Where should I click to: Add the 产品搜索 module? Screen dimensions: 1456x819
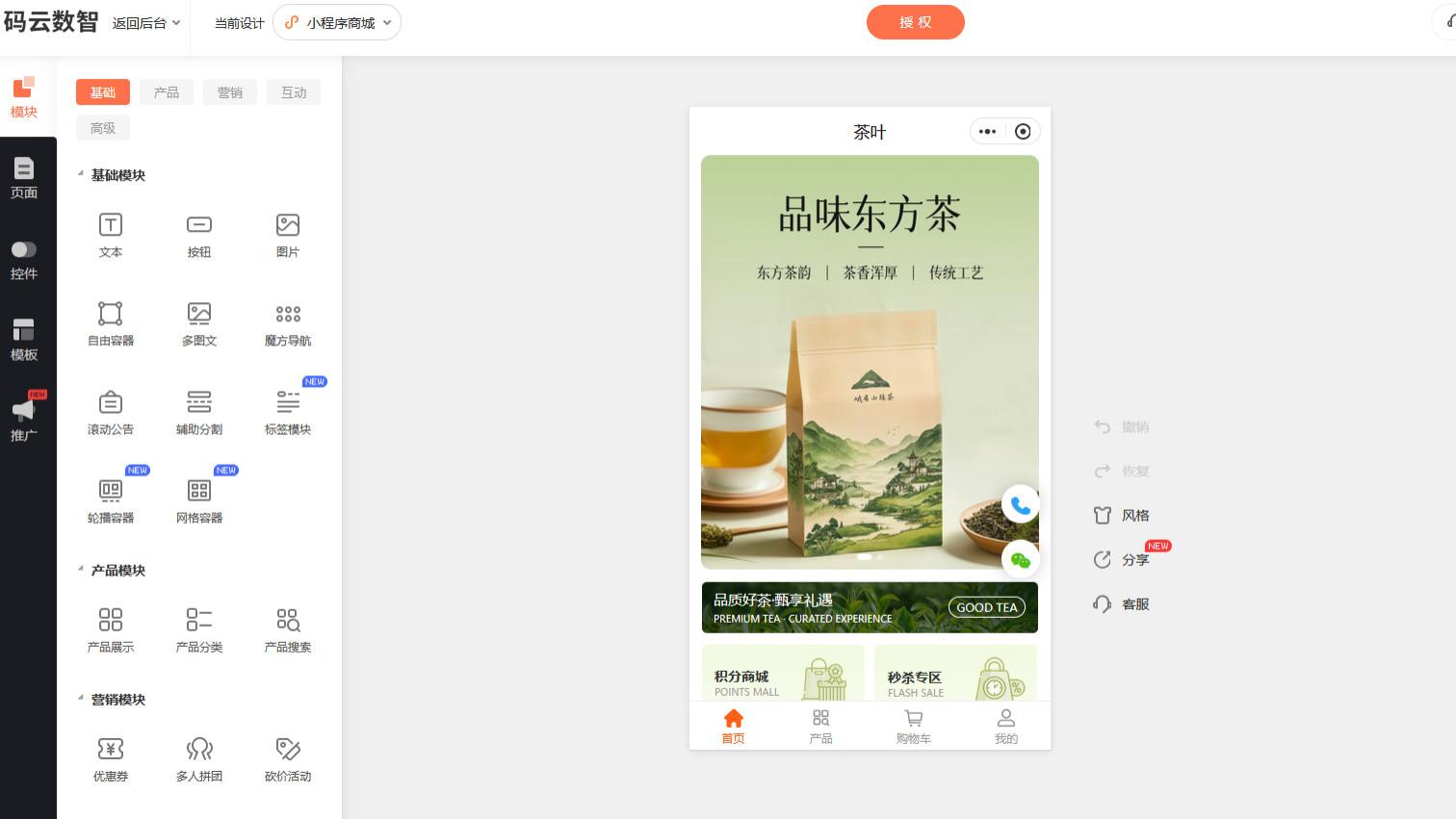tap(288, 628)
